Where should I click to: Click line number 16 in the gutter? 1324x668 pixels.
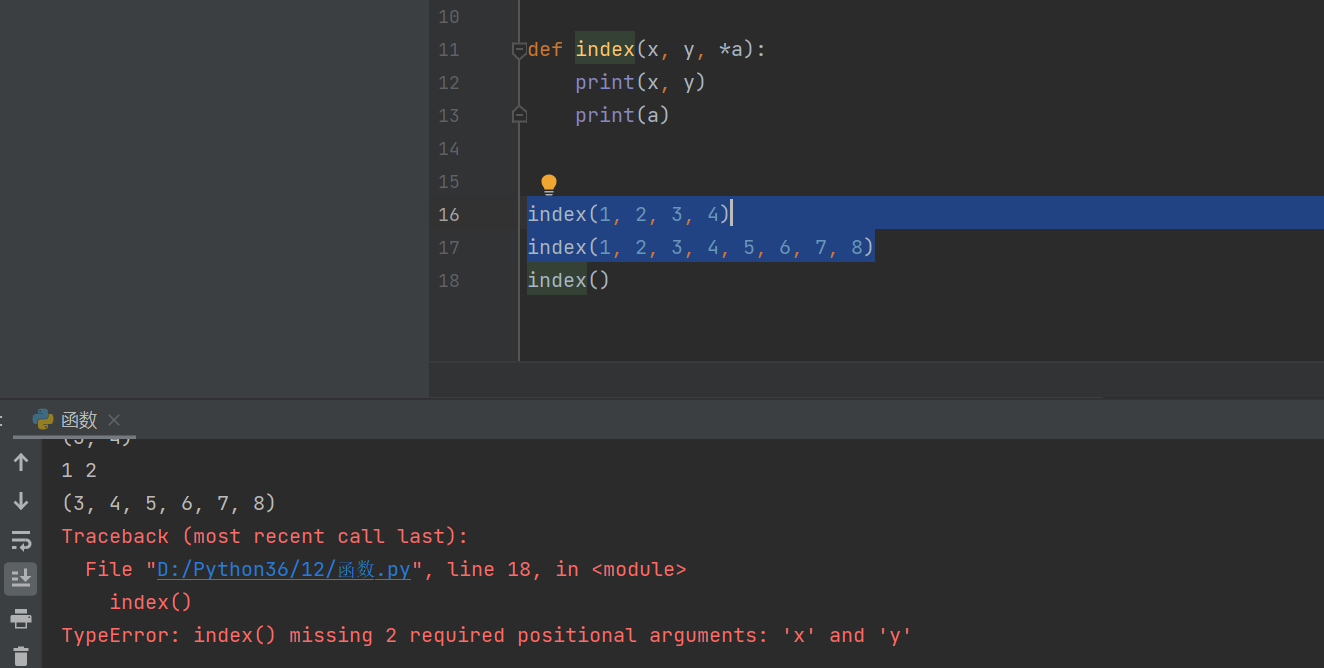click(x=449, y=214)
